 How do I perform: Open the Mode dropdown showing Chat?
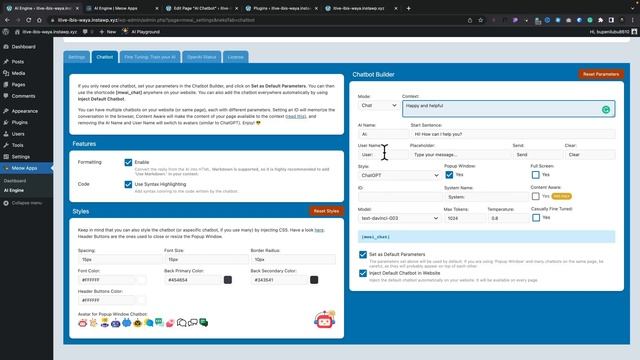click(x=378, y=105)
